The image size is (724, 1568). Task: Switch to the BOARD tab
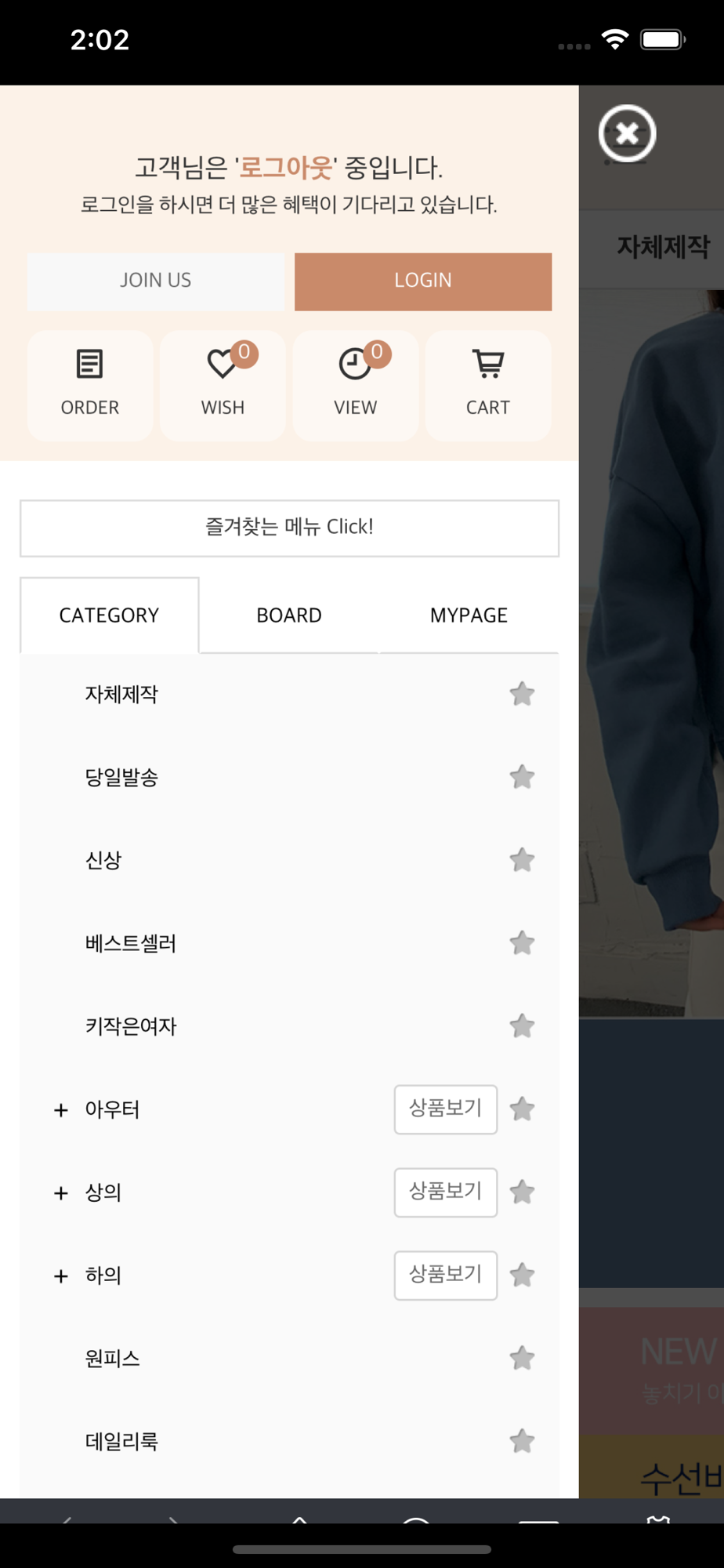(289, 615)
